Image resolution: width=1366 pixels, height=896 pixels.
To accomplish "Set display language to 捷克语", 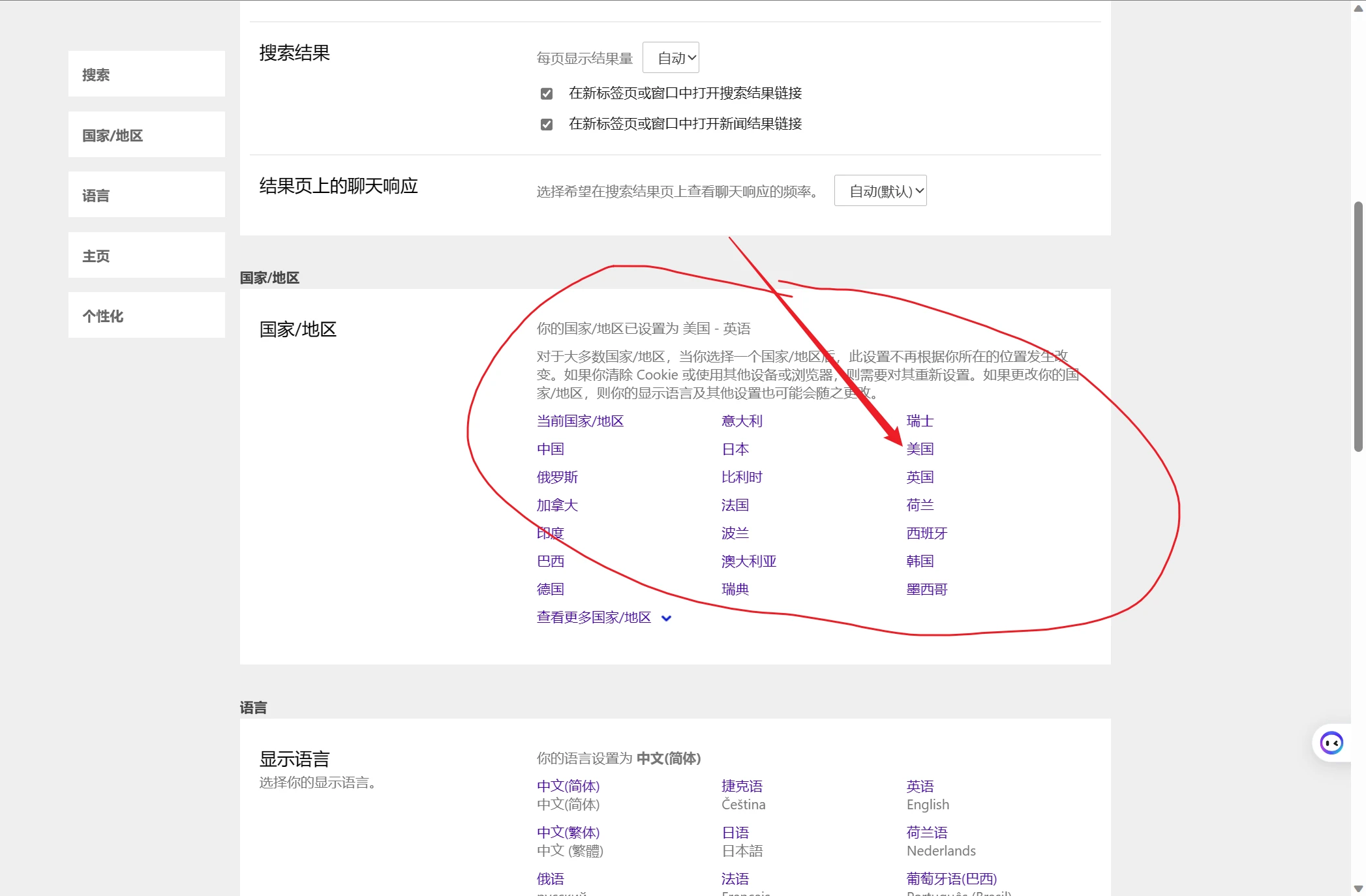I will pos(742,786).
